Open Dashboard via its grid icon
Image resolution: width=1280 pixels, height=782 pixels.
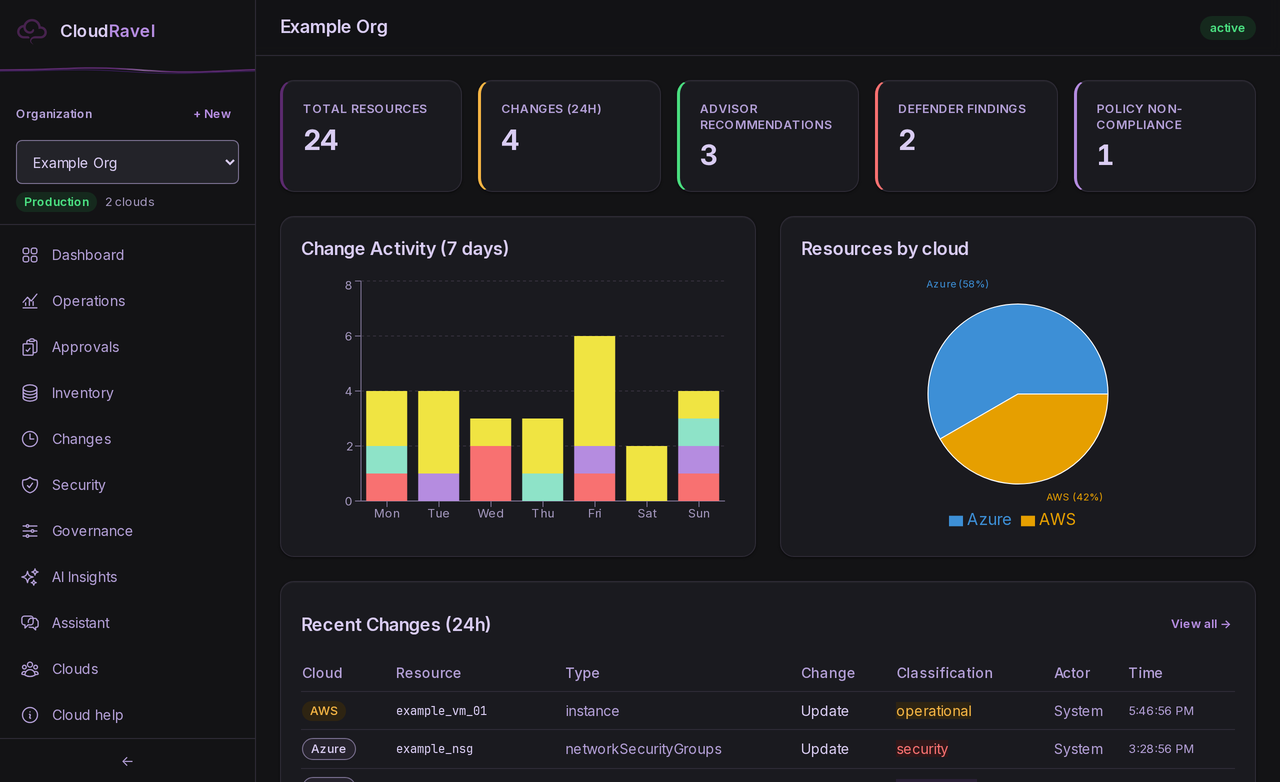tap(30, 255)
